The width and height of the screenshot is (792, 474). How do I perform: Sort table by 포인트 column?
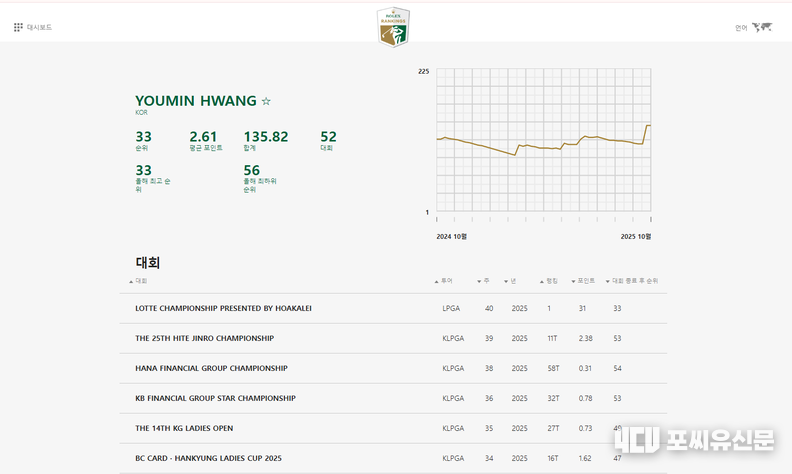click(x=585, y=281)
